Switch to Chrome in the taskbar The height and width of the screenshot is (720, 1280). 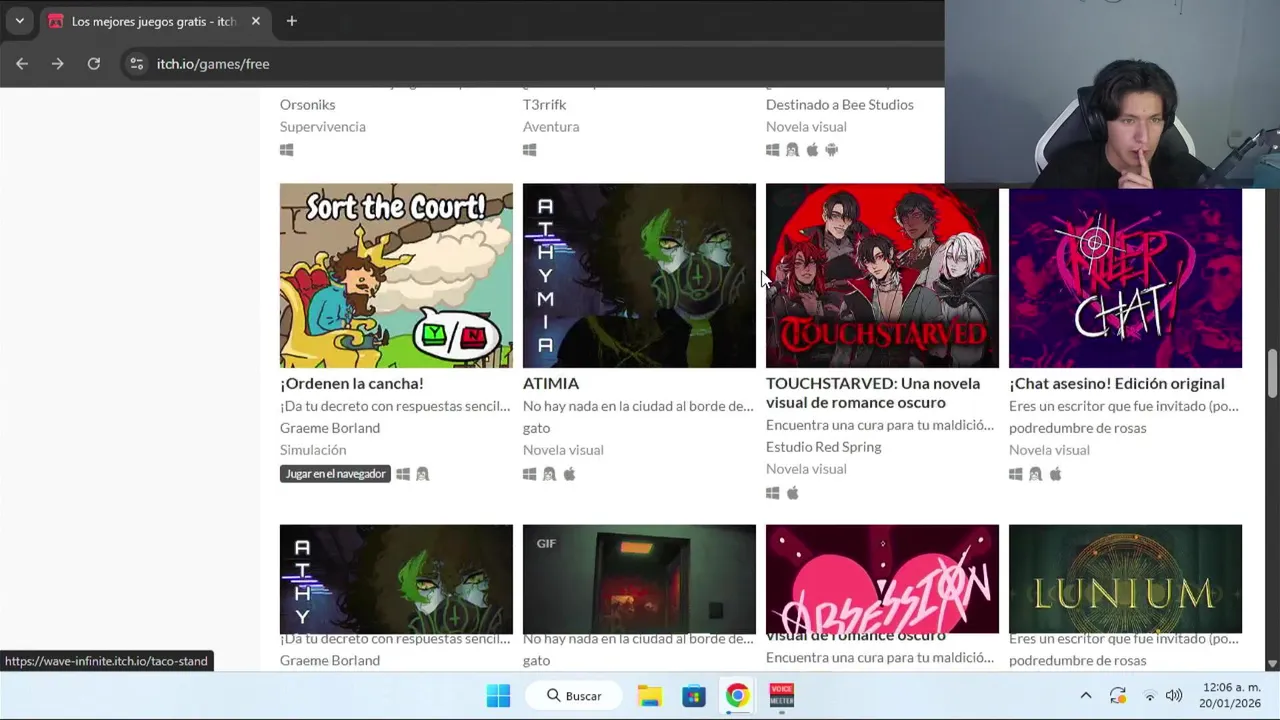(x=737, y=695)
